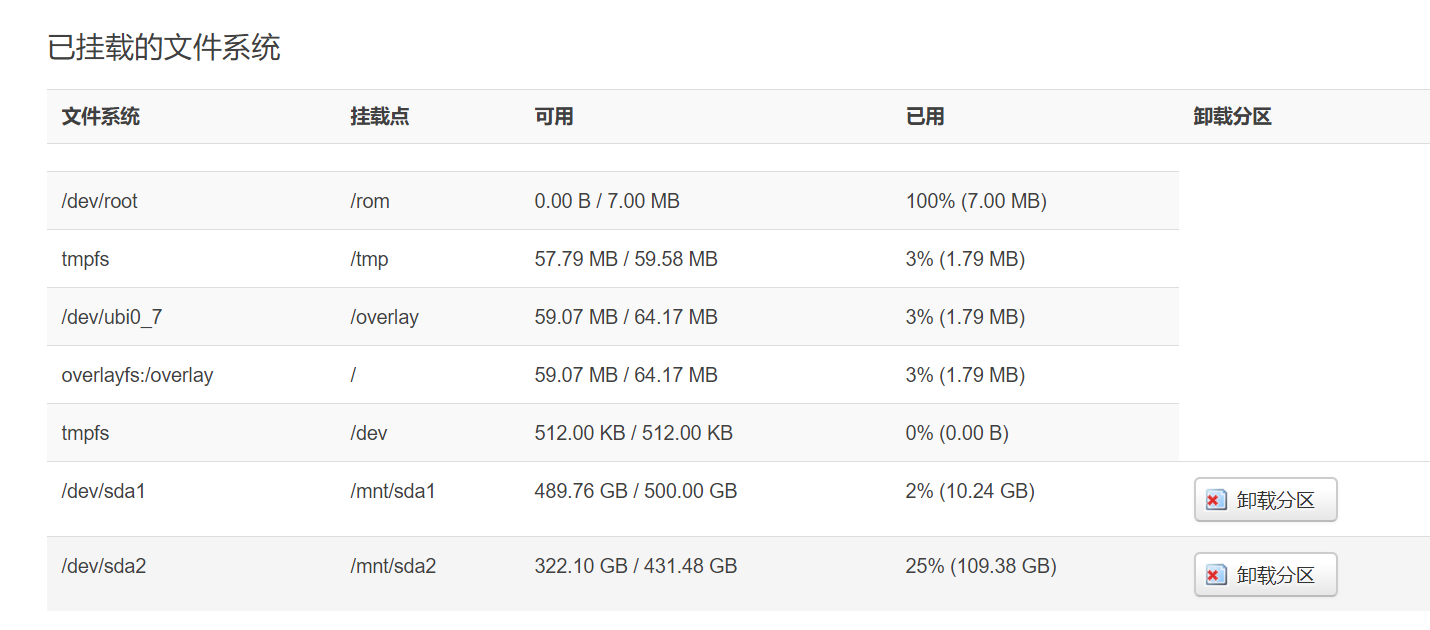Click the /dev/root filesystem cell
The width and height of the screenshot is (1430, 630).
pos(100,201)
